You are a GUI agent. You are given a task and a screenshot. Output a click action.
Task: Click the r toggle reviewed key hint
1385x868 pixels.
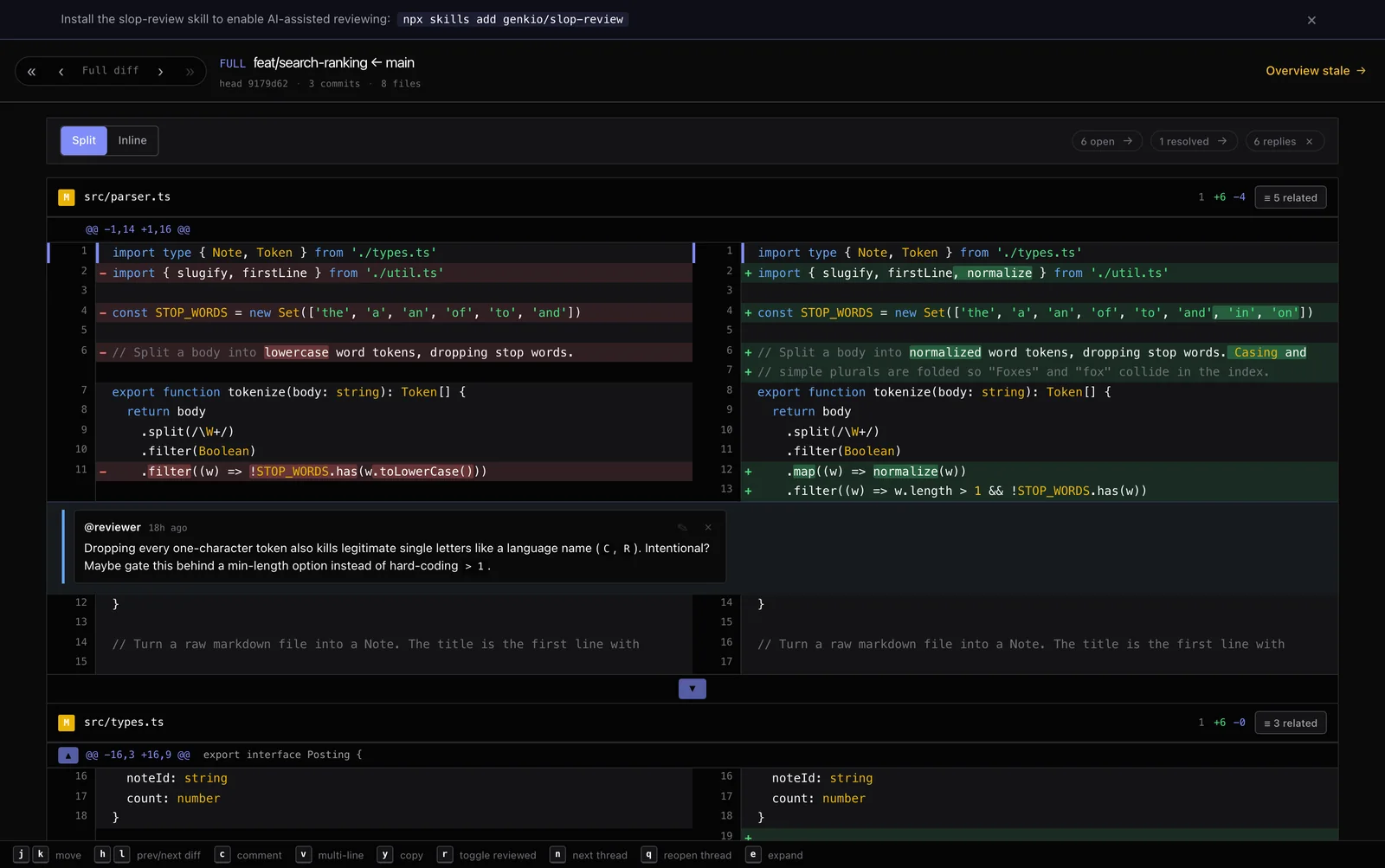click(x=444, y=854)
